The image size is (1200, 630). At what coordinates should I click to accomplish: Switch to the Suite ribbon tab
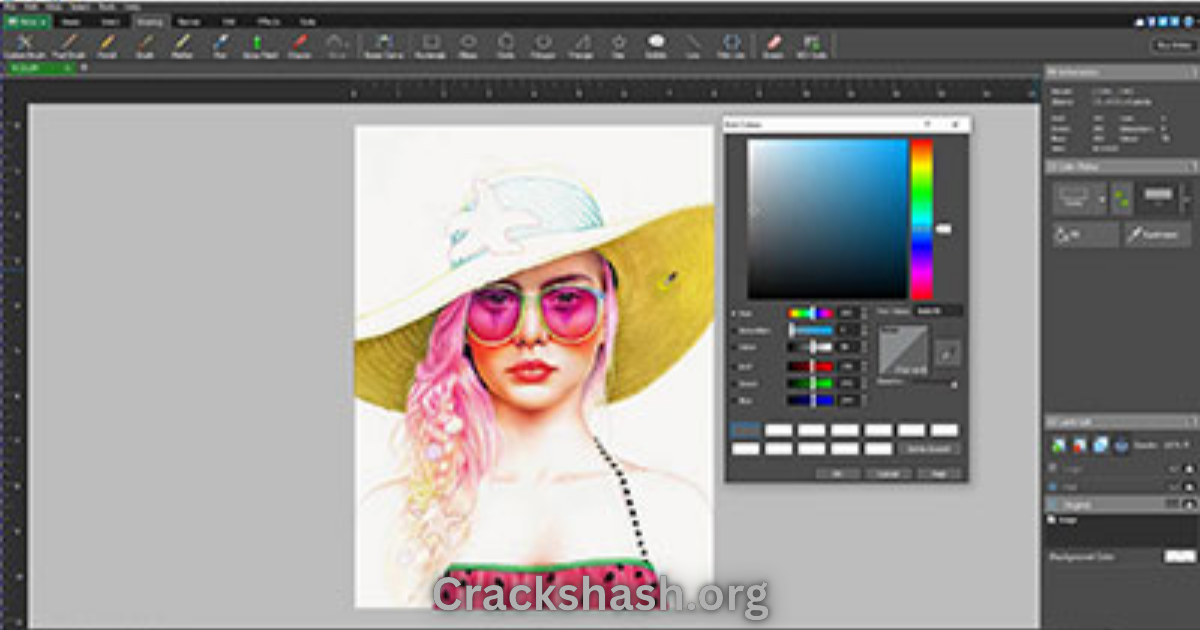click(x=307, y=20)
